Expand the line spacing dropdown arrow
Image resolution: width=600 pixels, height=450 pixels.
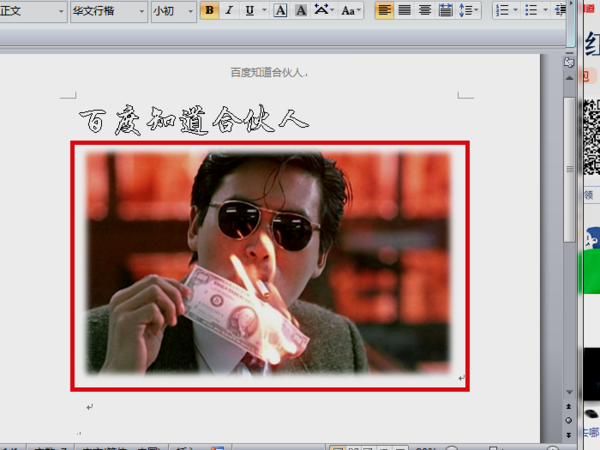tap(476, 10)
